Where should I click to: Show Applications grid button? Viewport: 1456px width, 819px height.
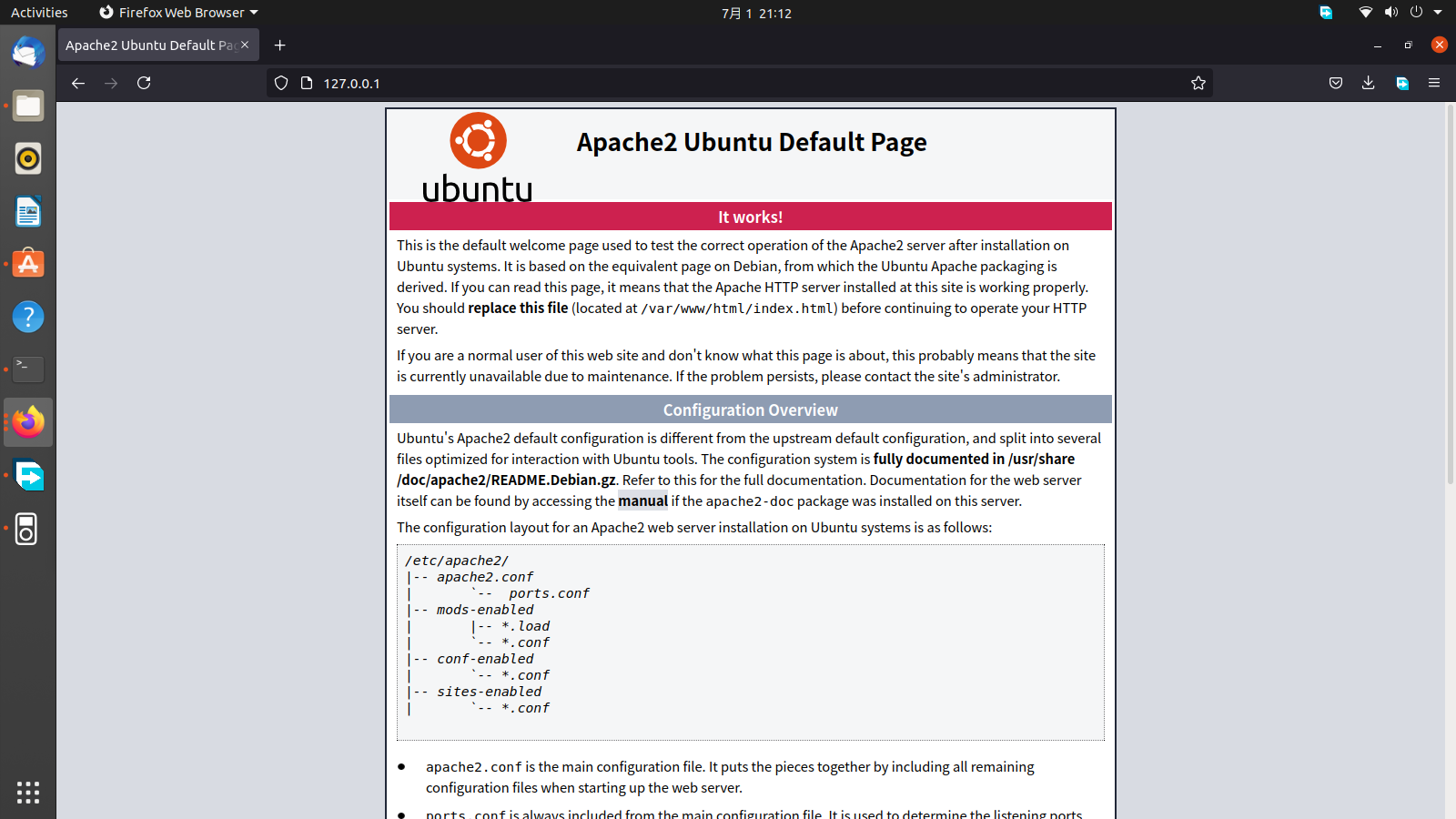(x=28, y=793)
